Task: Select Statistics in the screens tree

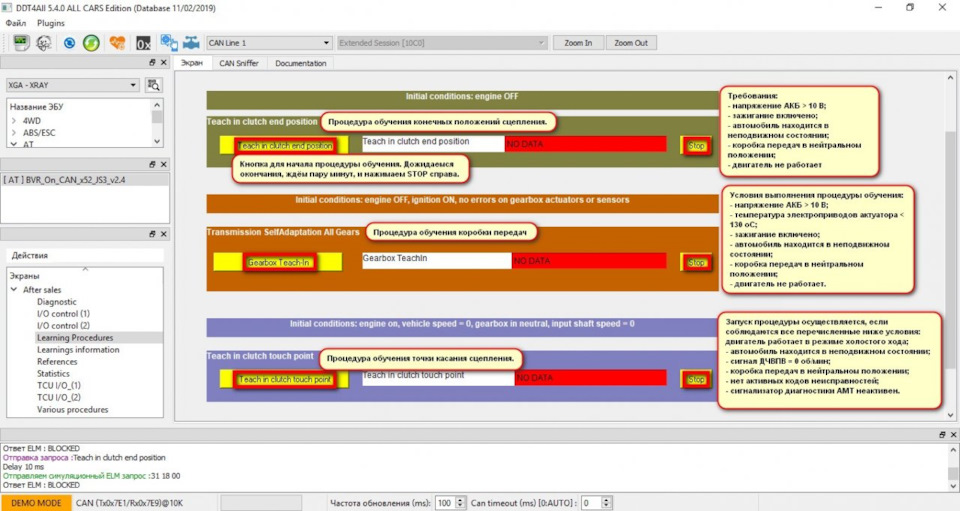Action: coord(53,373)
